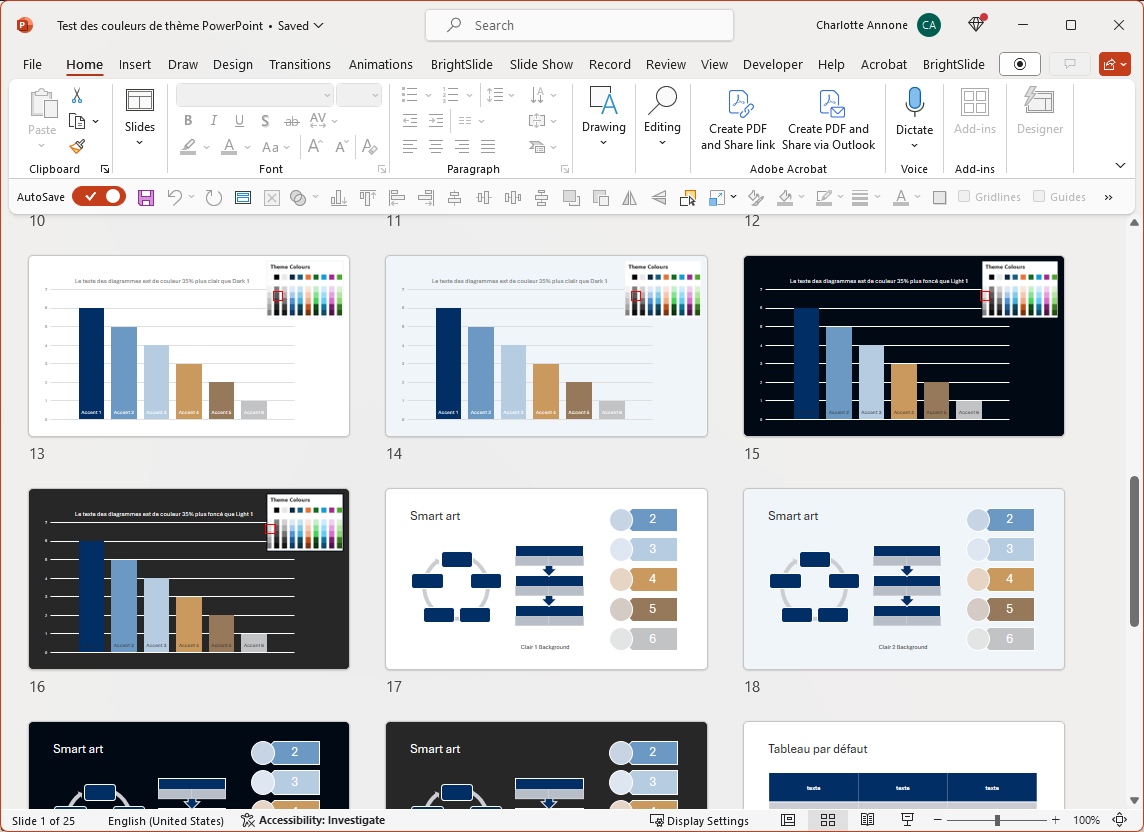Click the Flip Vertical triangles icon
This screenshot has width=1144, height=832.
[x=658, y=197]
